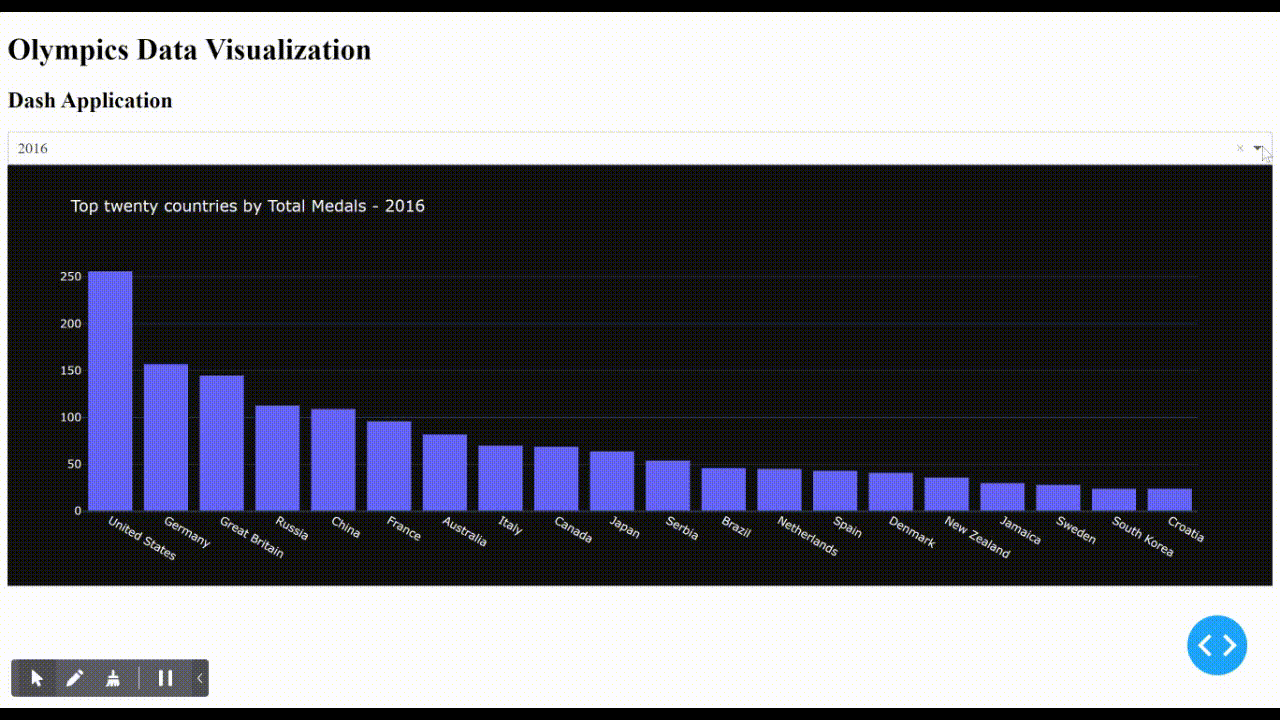The height and width of the screenshot is (720, 1280).
Task: Select the pencil drawing tool
Action: coord(75,678)
